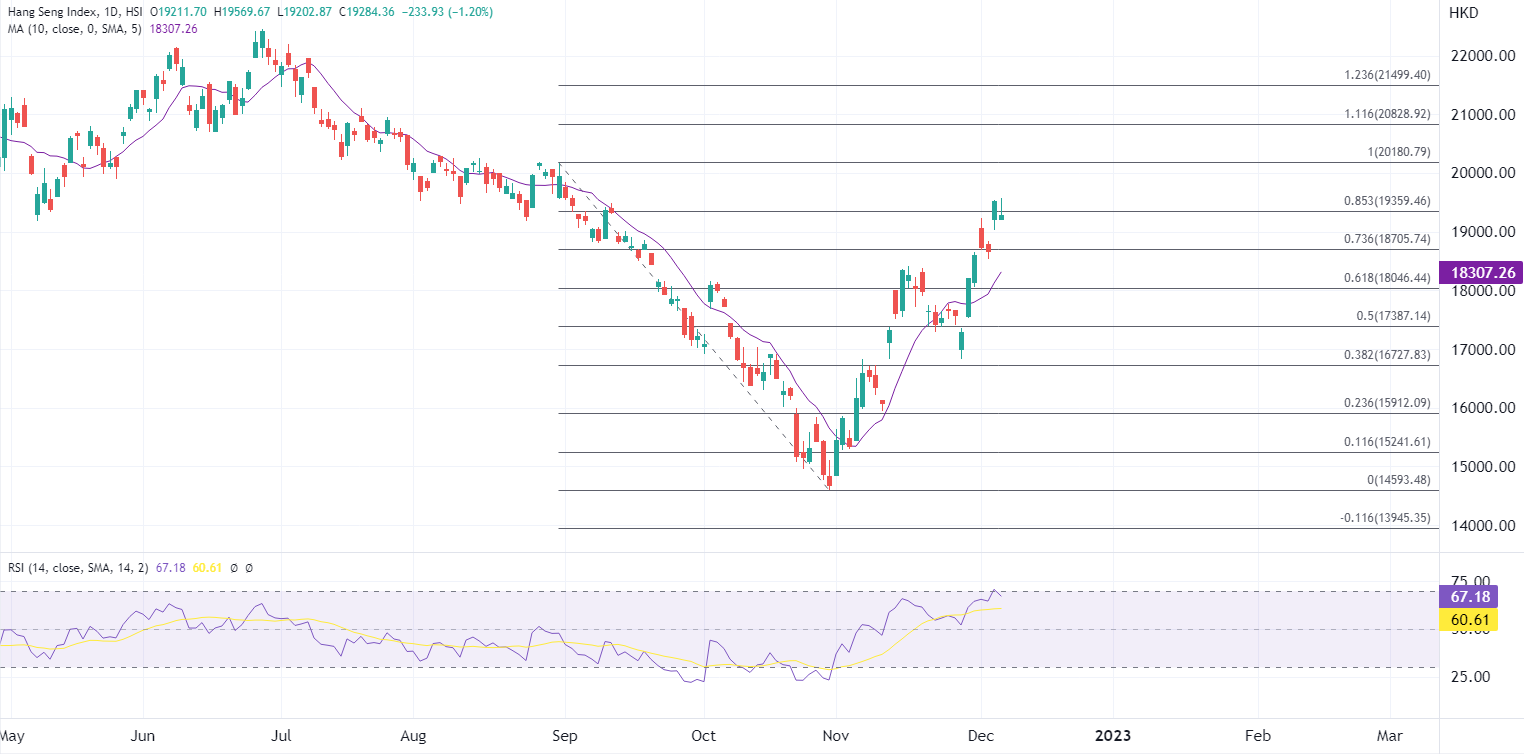Select the open value O19211.70
The width and height of the screenshot is (1524, 754).
pyautogui.click(x=180, y=12)
